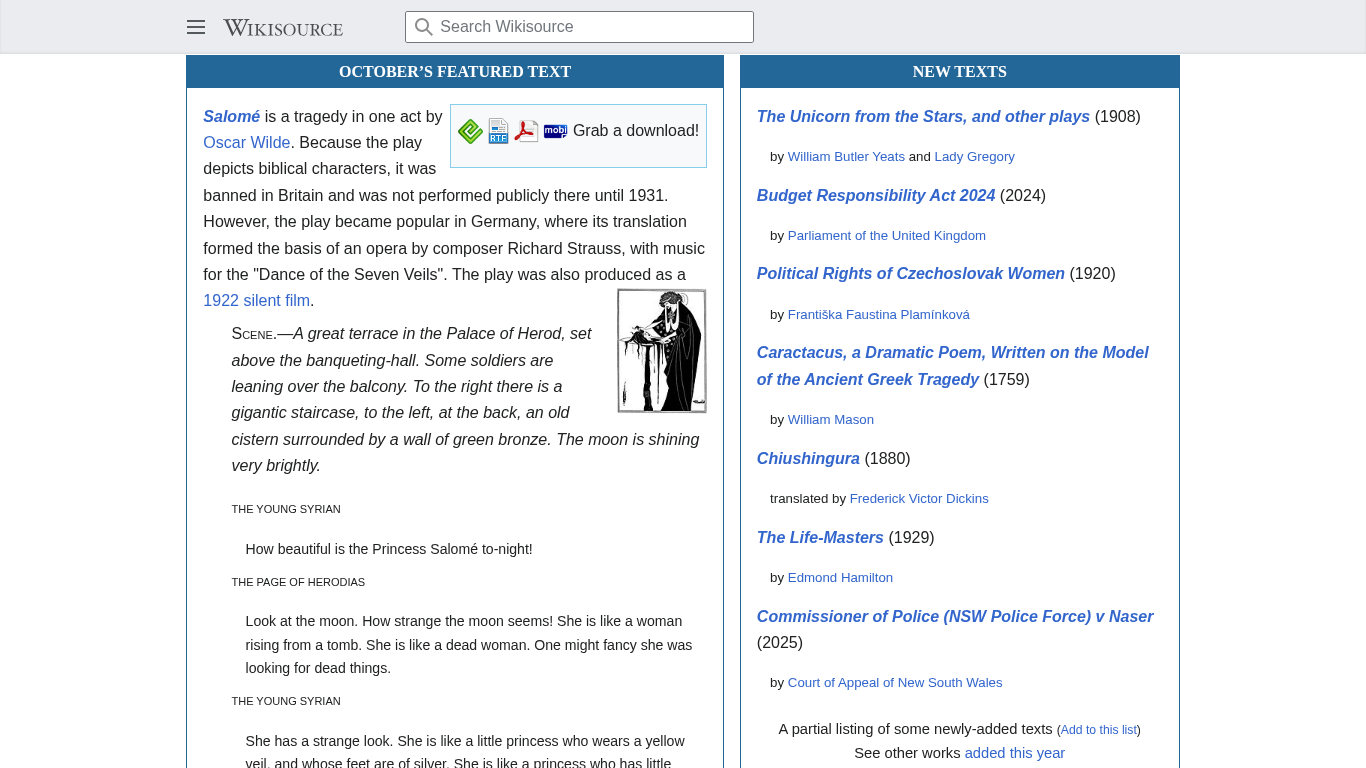This screenshot has height=768, width=1366.
Task: Visit the Oscar Wilde author page
Action: point(247,143)
